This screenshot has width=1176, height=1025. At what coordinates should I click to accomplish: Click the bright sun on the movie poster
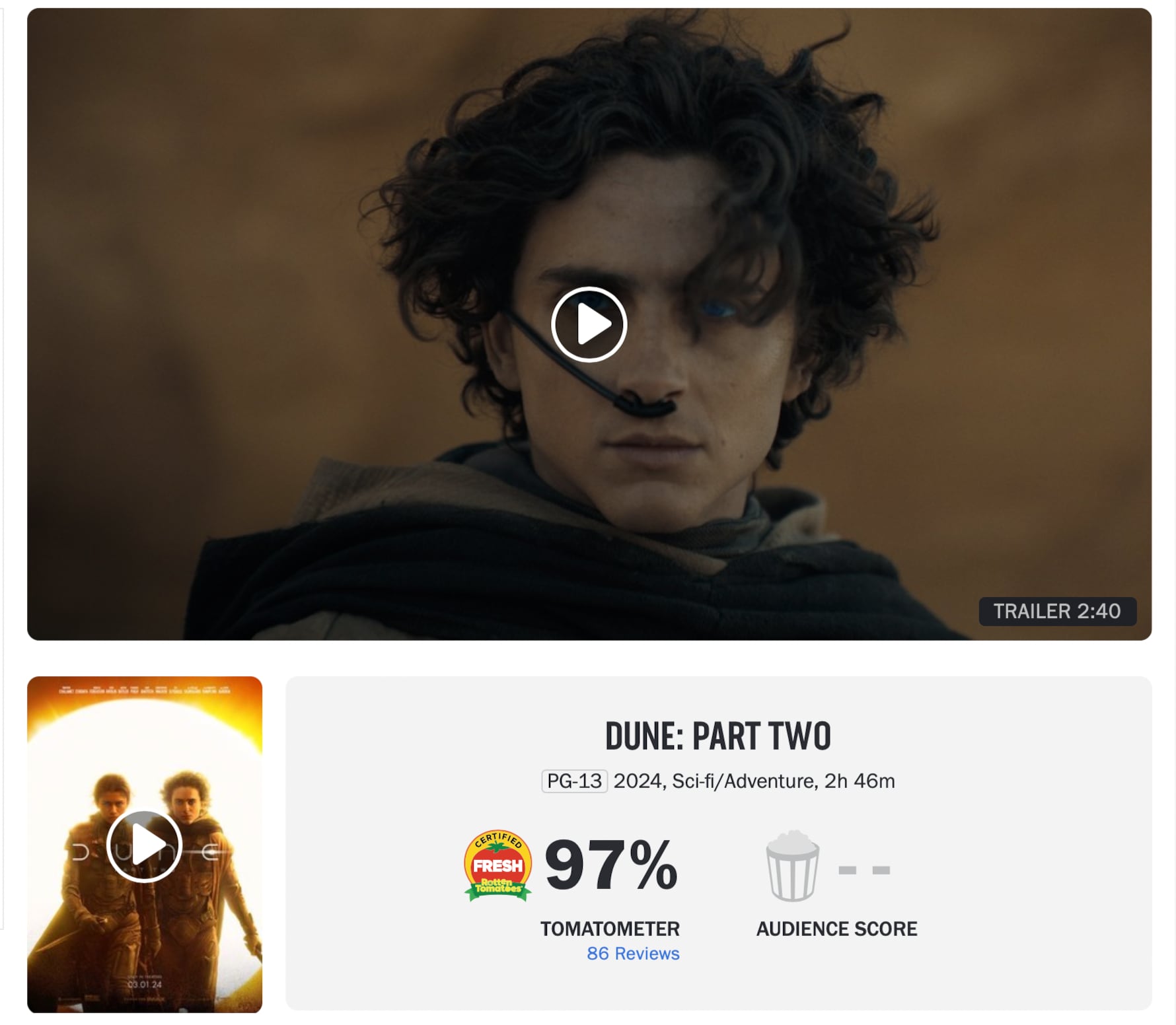tap(145, 740)
